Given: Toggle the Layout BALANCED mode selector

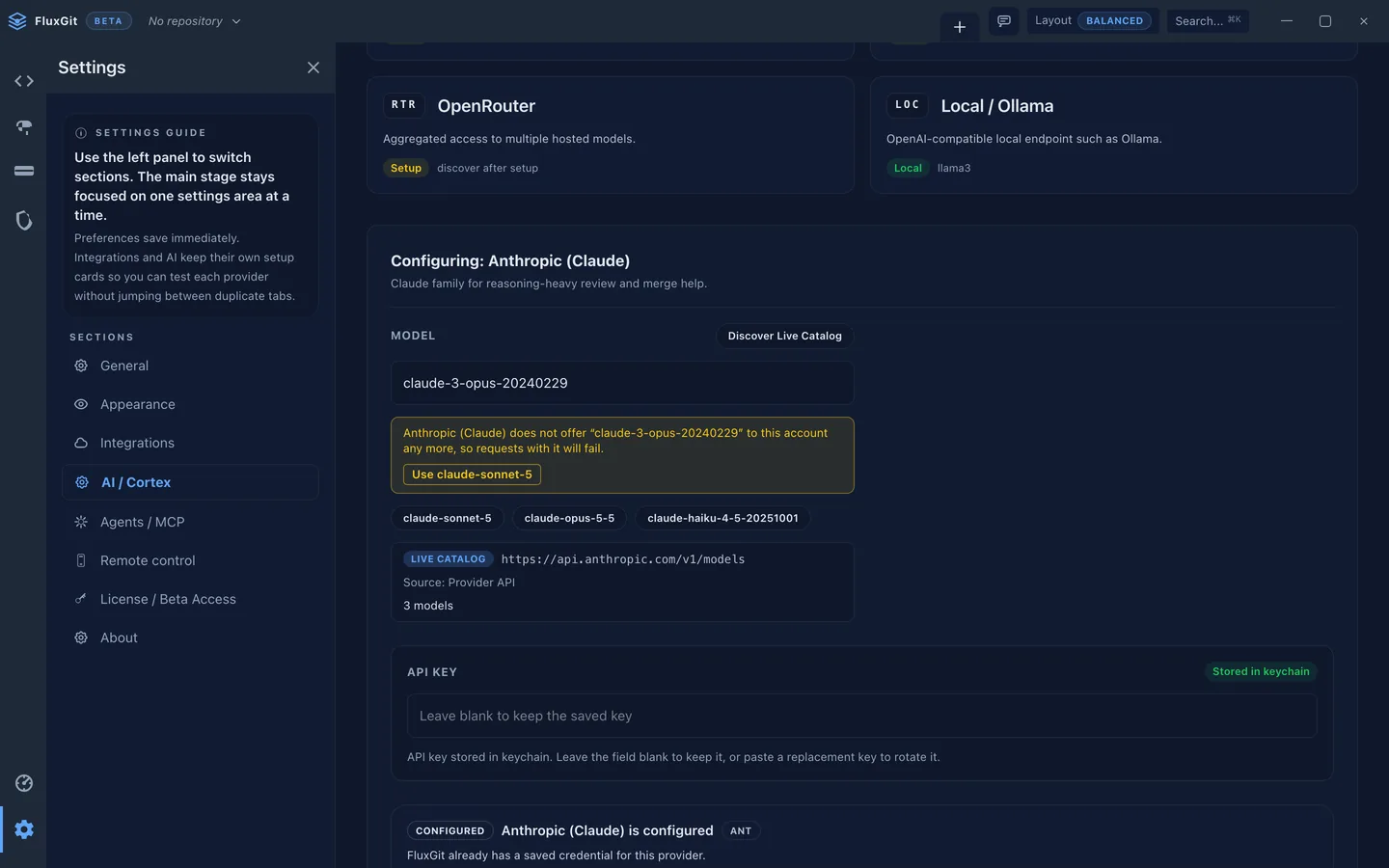Looking at the screenshot, I should pyautogui.click(x=1093, y=21).
